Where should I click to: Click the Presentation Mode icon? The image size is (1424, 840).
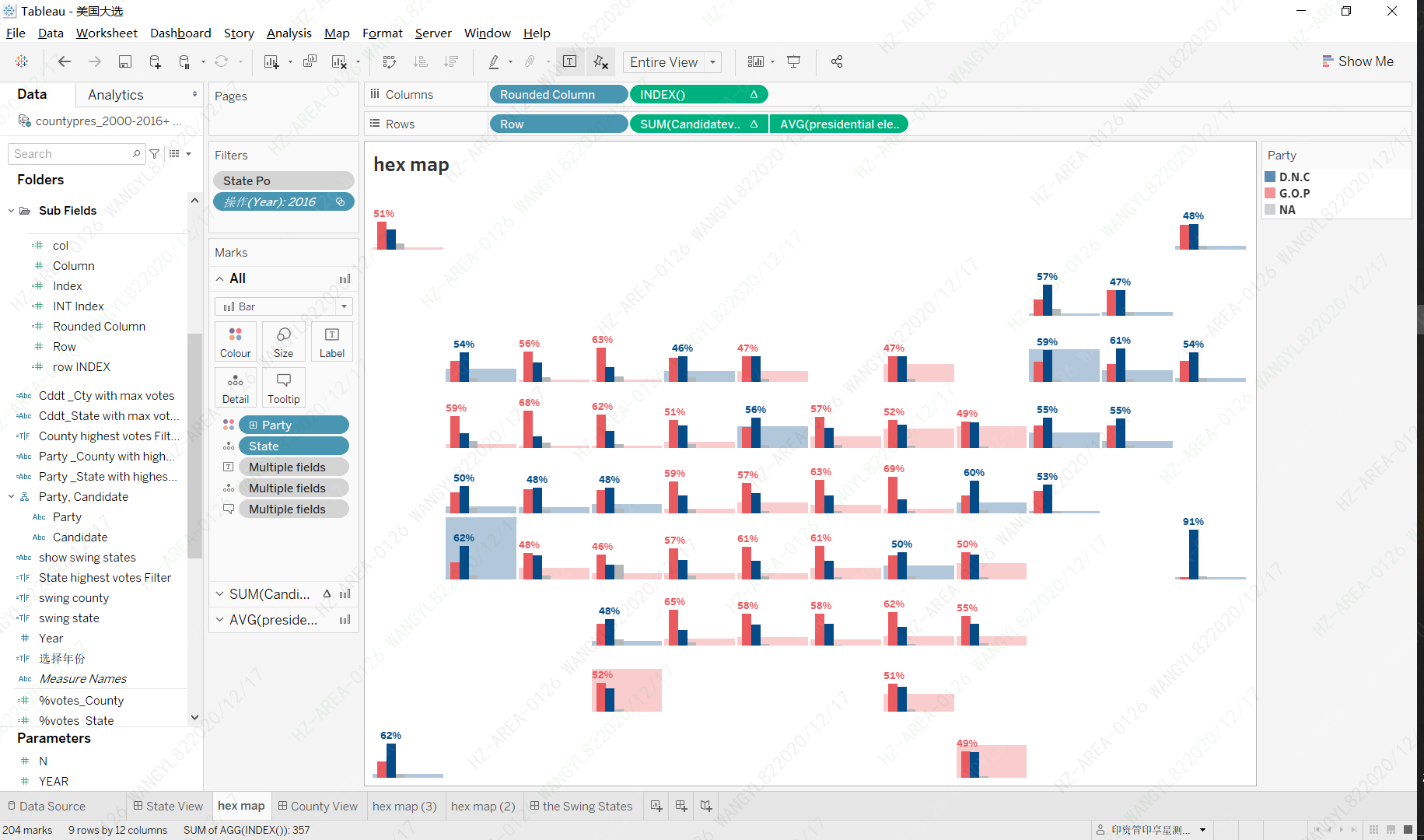[793, 62]
